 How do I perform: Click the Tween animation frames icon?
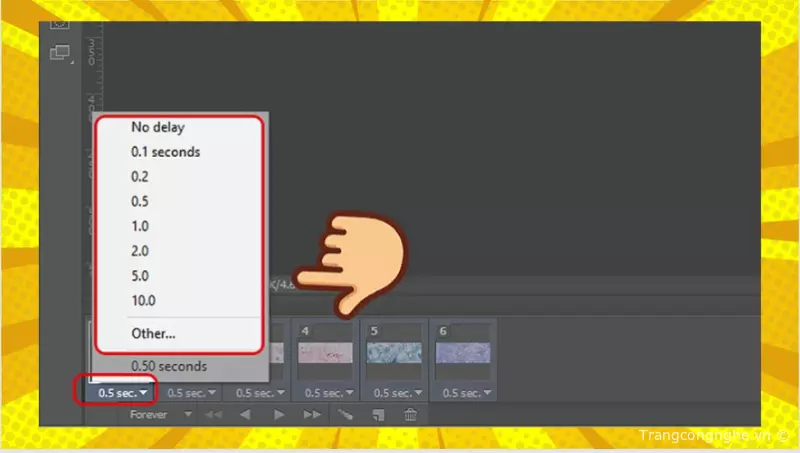pos(346,414)
